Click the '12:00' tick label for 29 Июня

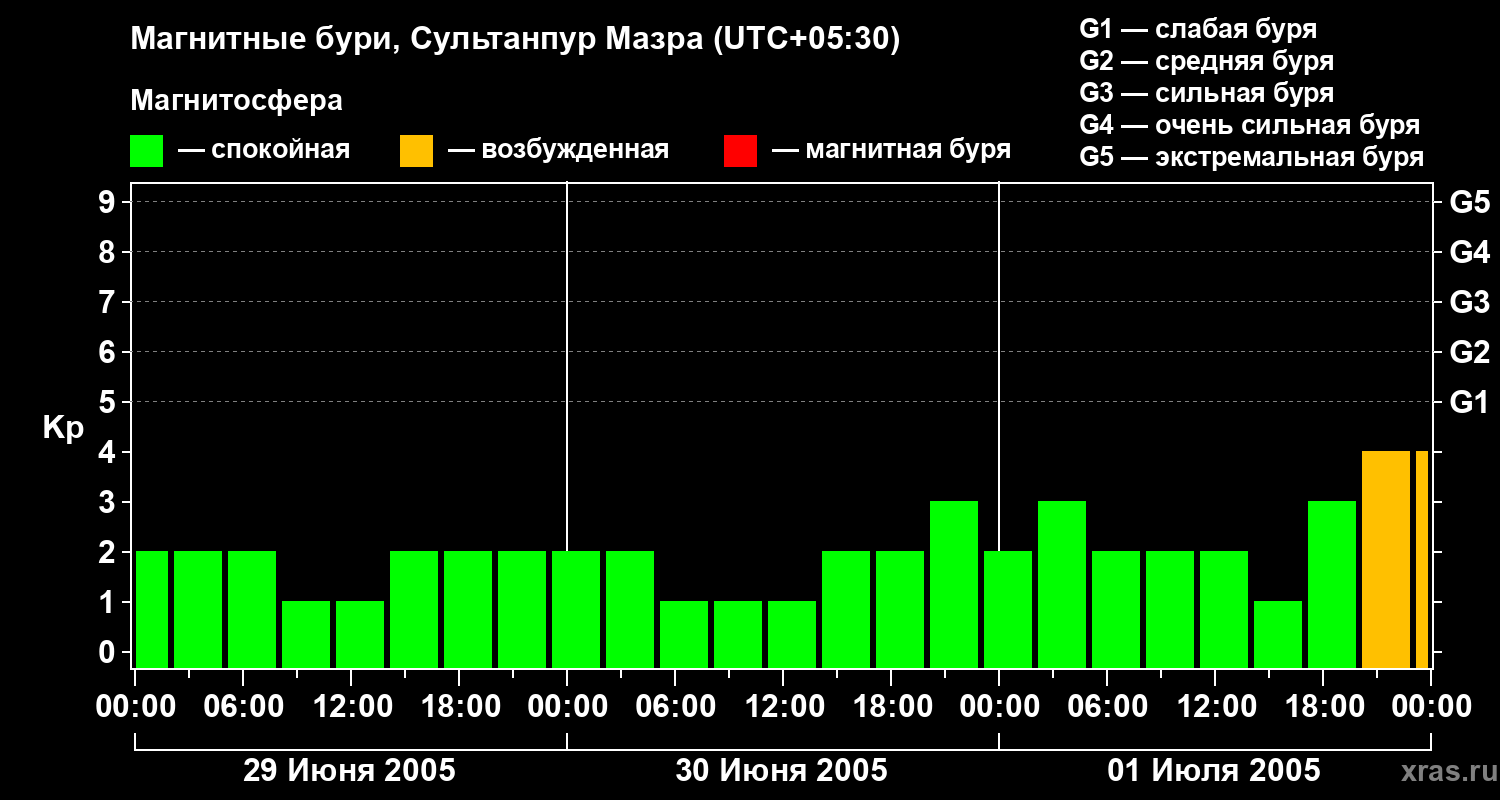click(351, 706)
